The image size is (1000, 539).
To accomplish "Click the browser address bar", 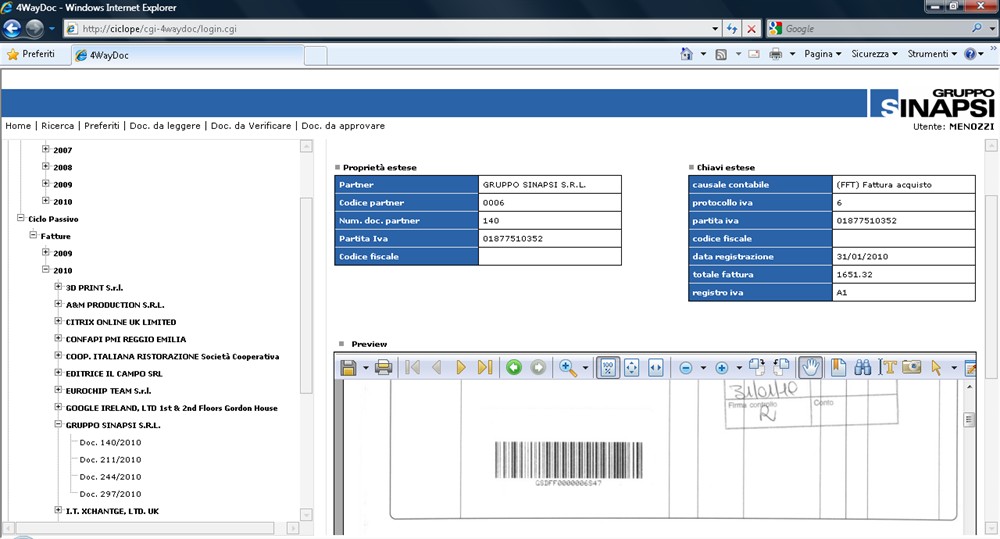I will pyautogui.click(x=392, y=29).
